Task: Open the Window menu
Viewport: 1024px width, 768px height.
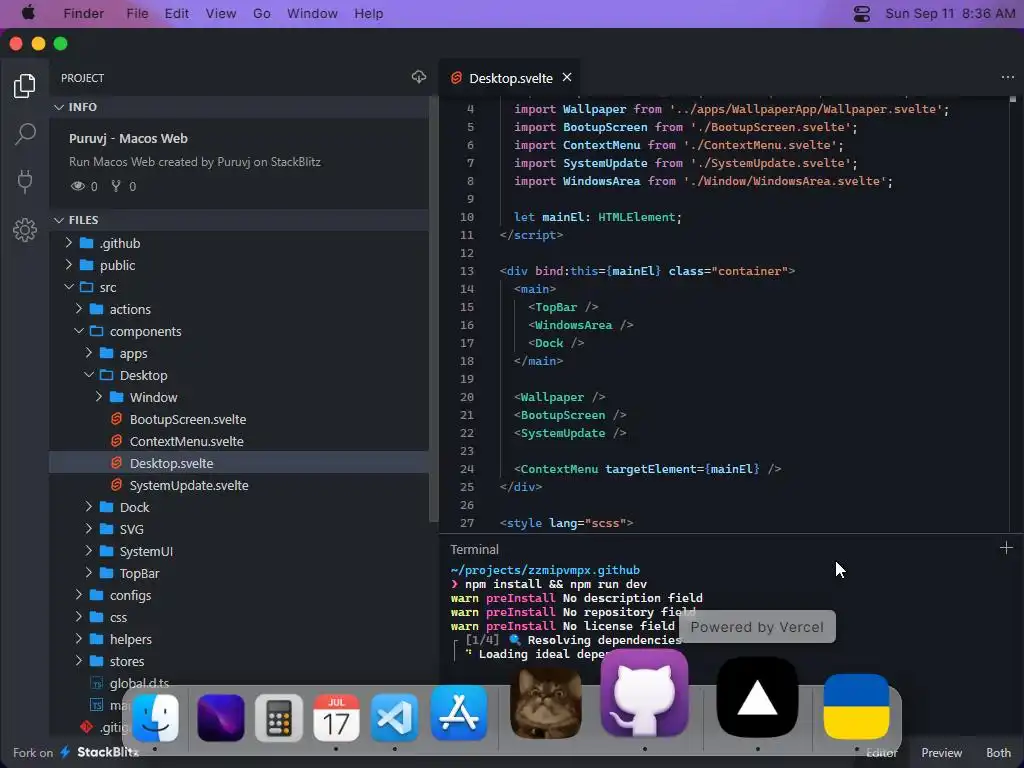Action: (312, 14)
